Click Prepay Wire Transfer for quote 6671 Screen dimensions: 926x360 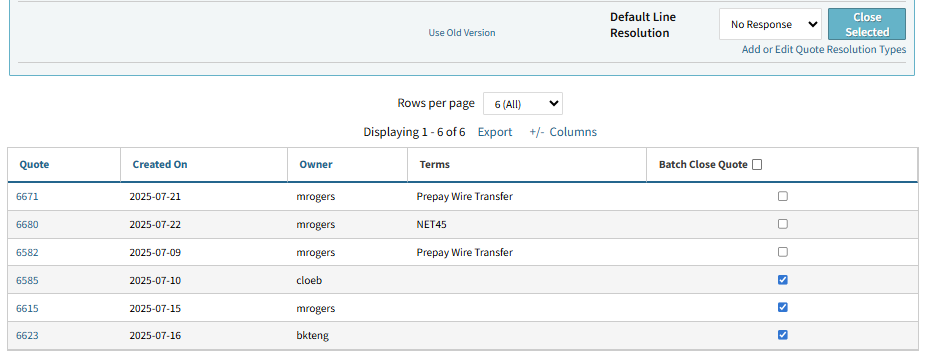[x=465, y=197]
